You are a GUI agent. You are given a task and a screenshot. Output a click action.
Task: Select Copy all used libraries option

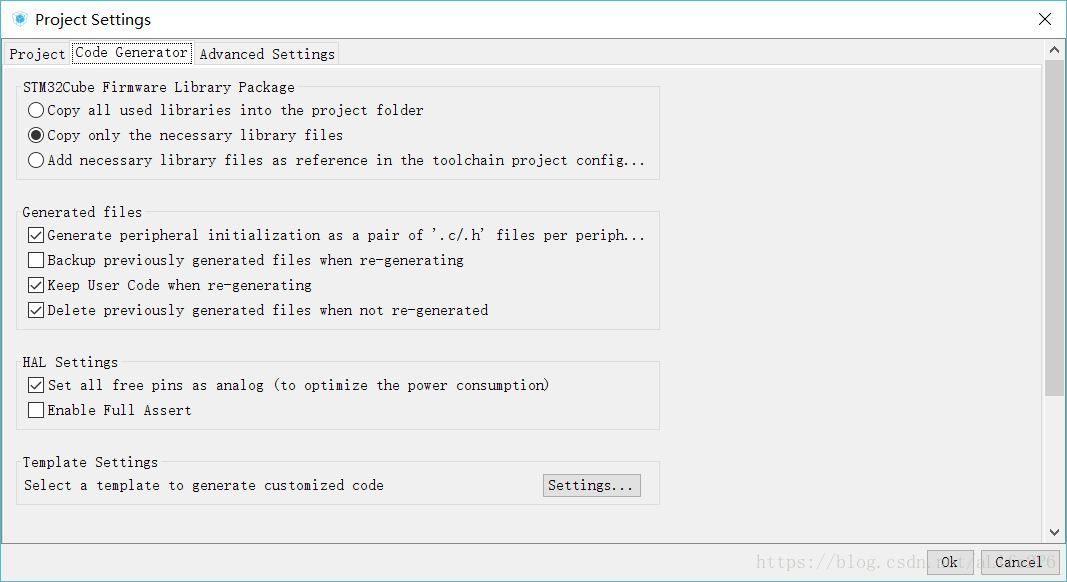coord(36,110)
